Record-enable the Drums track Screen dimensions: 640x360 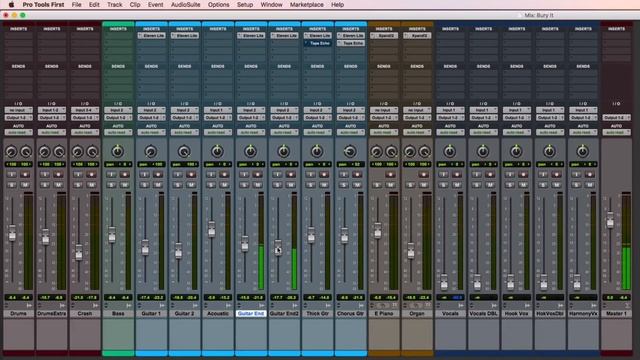pos(25,175)
